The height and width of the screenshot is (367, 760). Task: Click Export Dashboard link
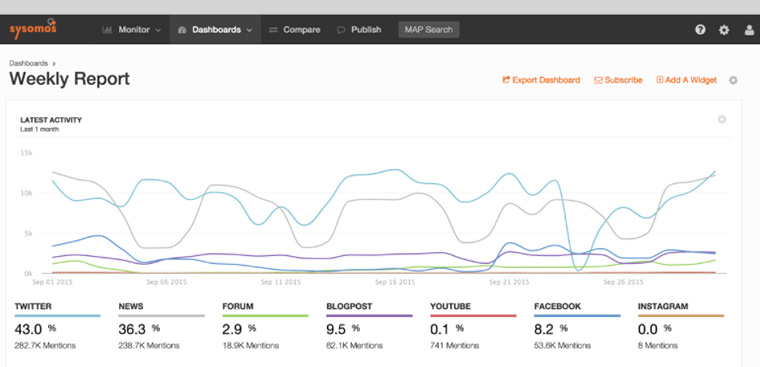541,80
